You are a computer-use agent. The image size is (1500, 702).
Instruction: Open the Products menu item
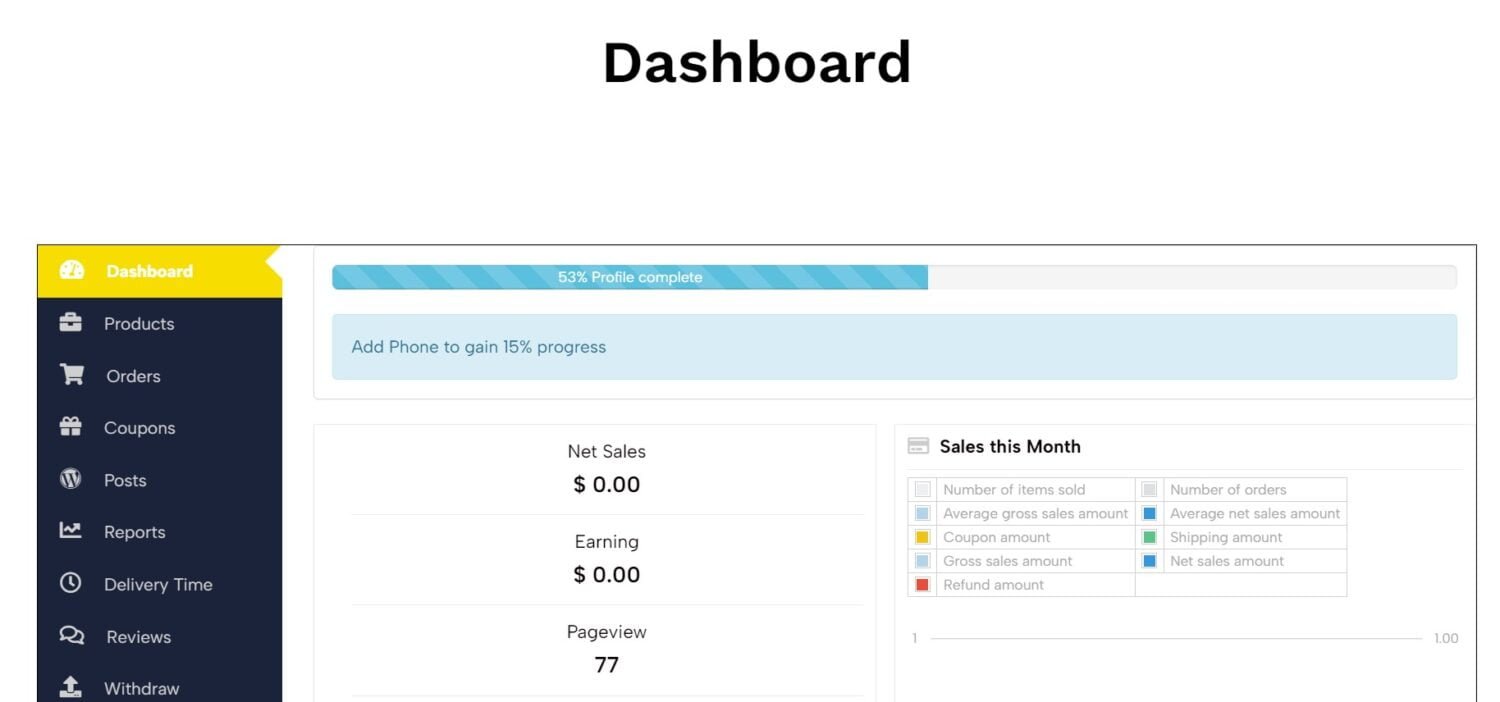(139, 324)
